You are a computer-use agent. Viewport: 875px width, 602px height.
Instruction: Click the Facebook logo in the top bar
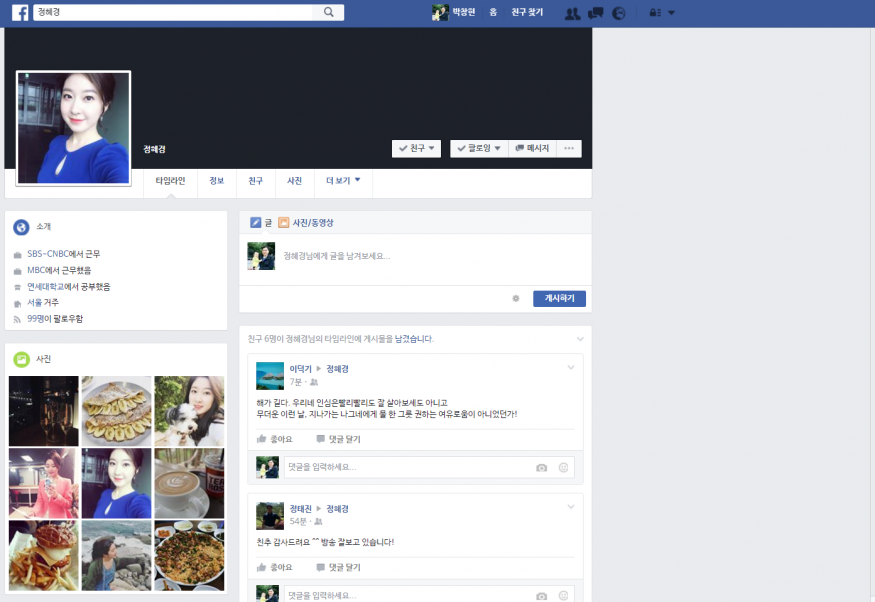pos(19,13)
